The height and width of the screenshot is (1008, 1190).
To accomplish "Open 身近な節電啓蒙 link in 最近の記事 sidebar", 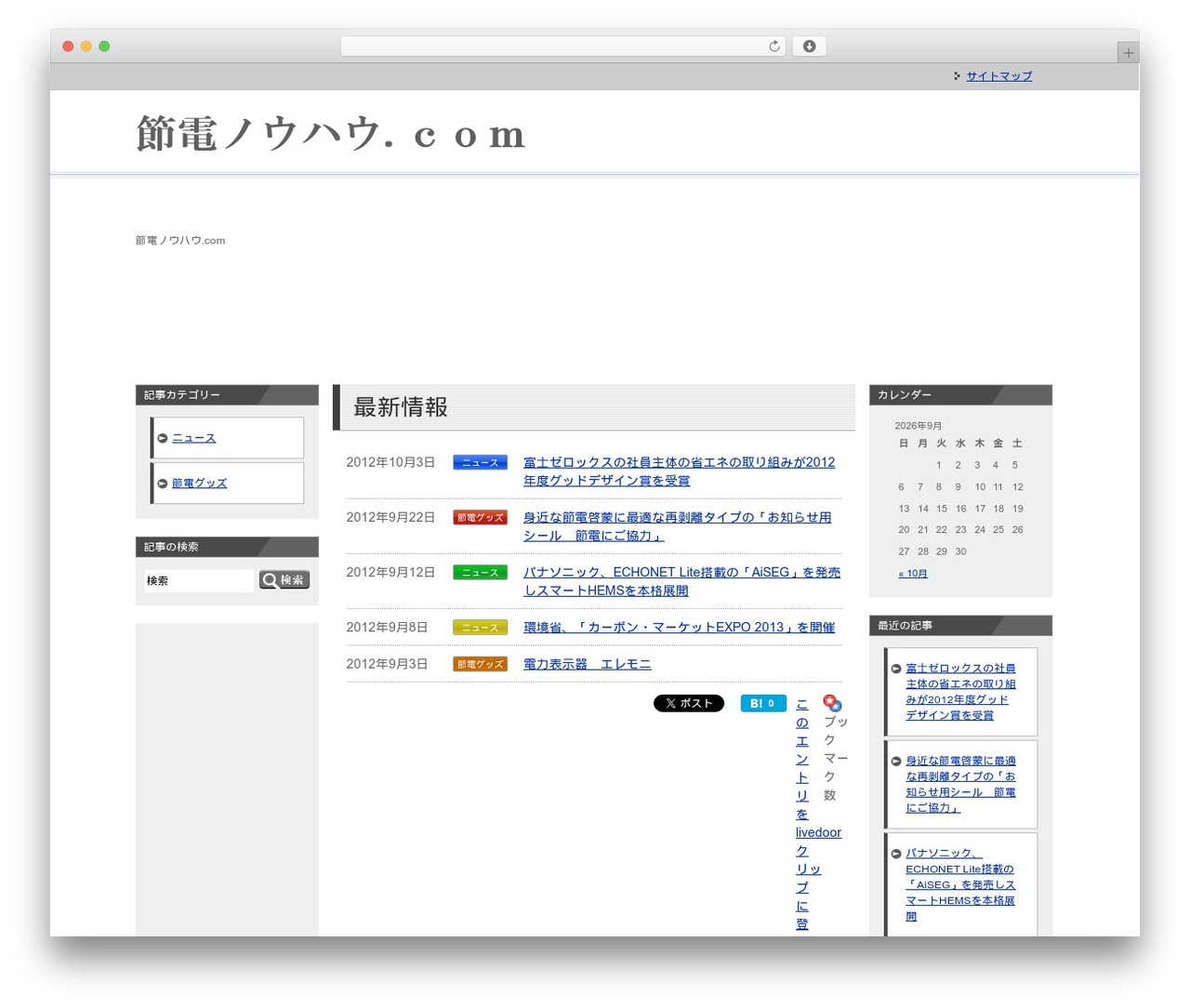I will [960, 784].
